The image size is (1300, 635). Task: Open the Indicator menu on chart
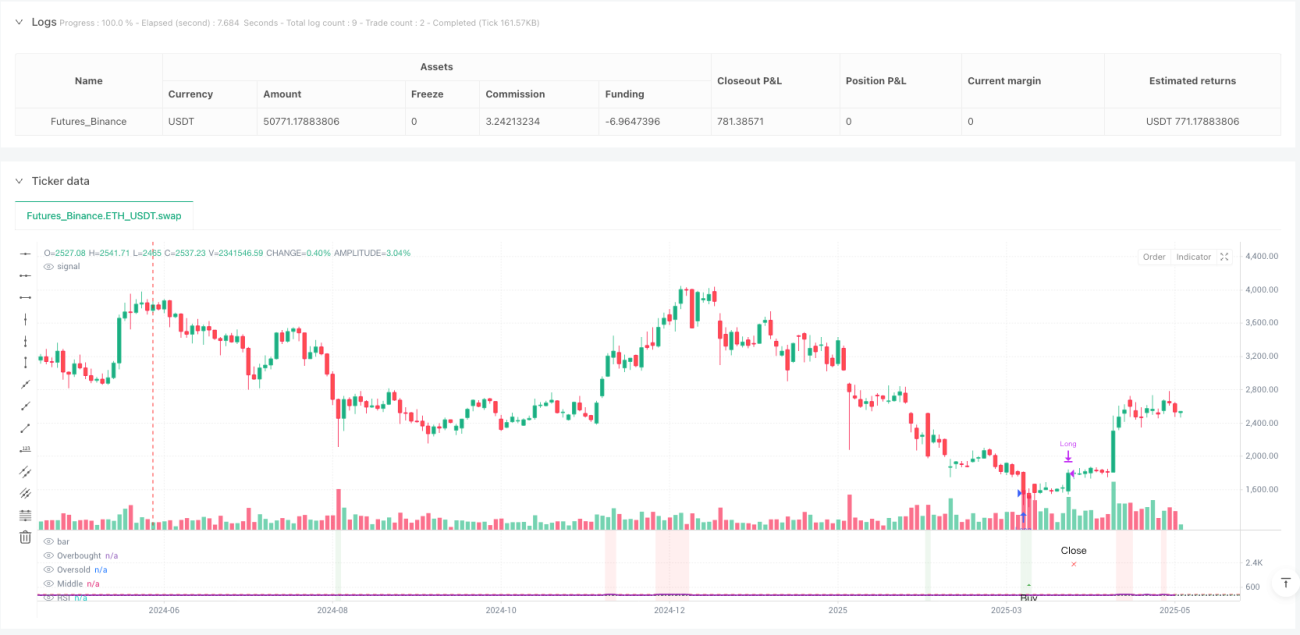click(1193, 257)
